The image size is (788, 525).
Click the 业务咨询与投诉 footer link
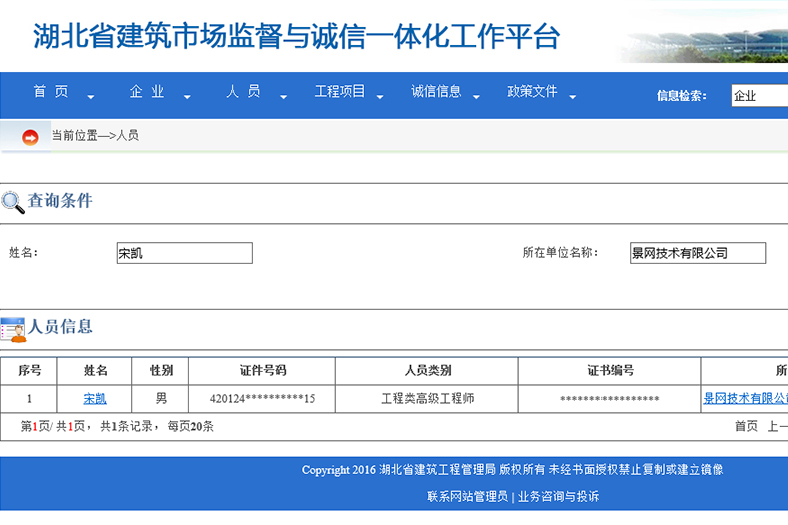(x=558, y=496)
